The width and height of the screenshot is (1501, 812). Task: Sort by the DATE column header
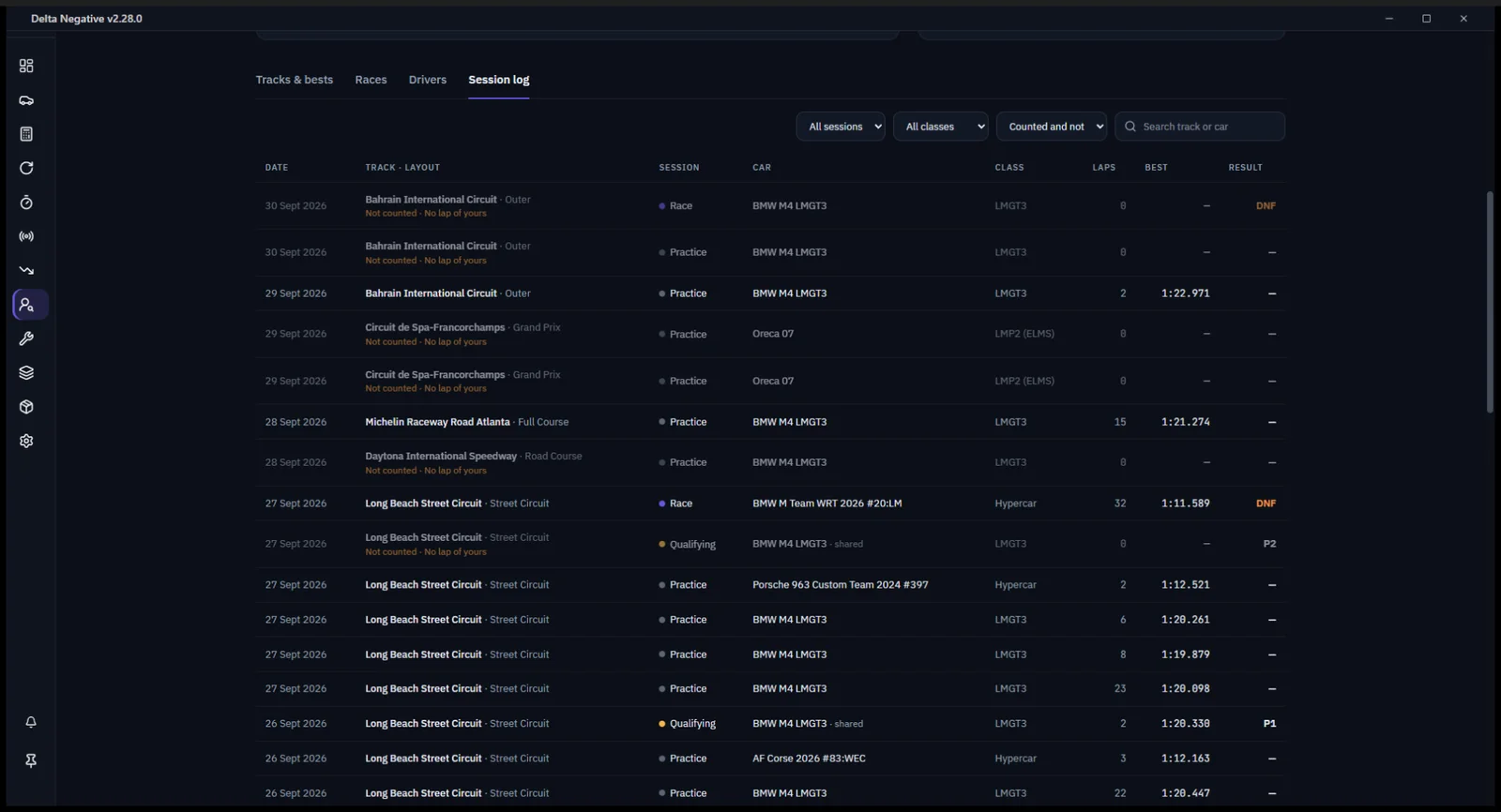tap(277, 168)
